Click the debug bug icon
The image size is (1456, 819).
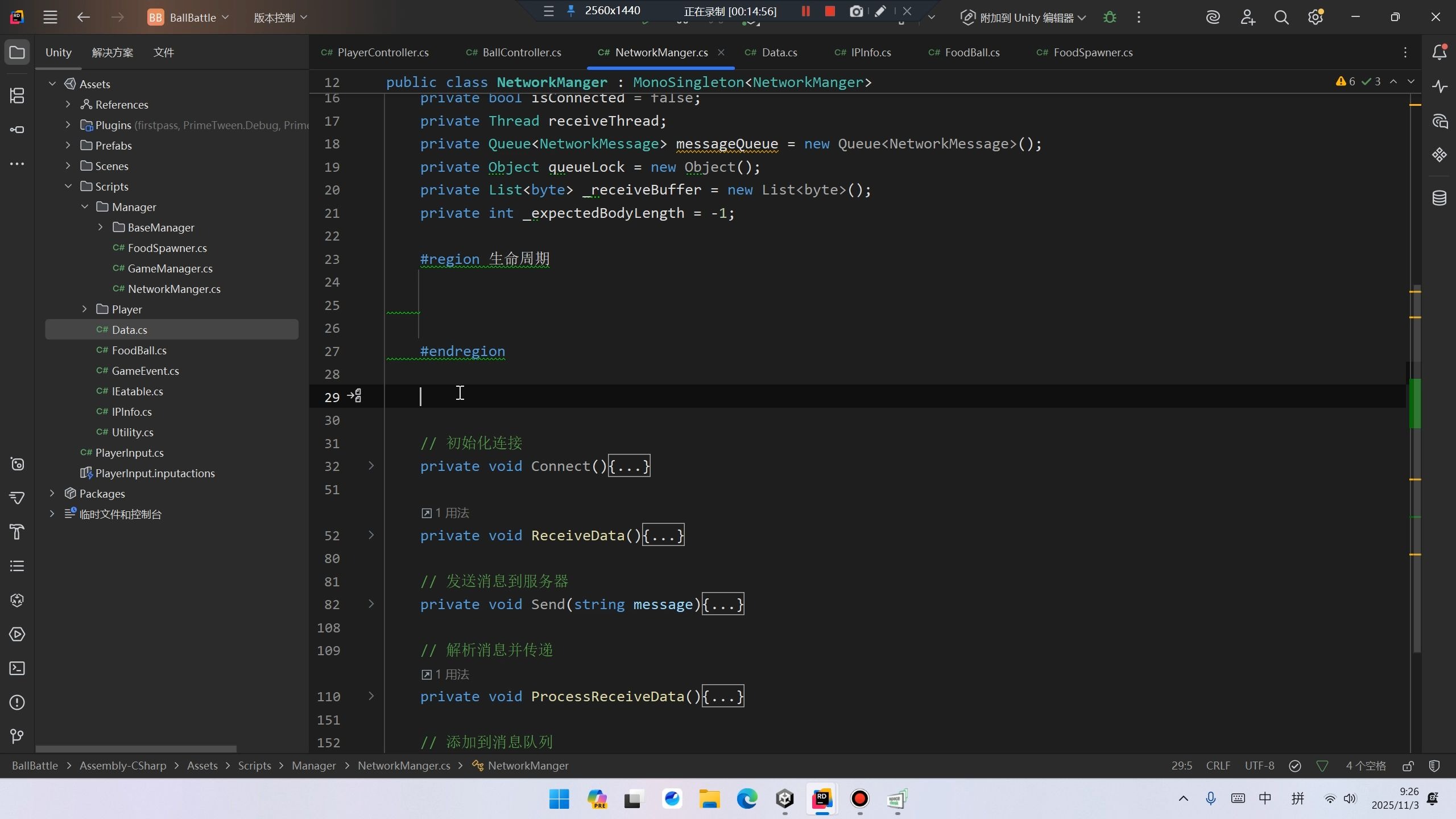[1109, 18]
